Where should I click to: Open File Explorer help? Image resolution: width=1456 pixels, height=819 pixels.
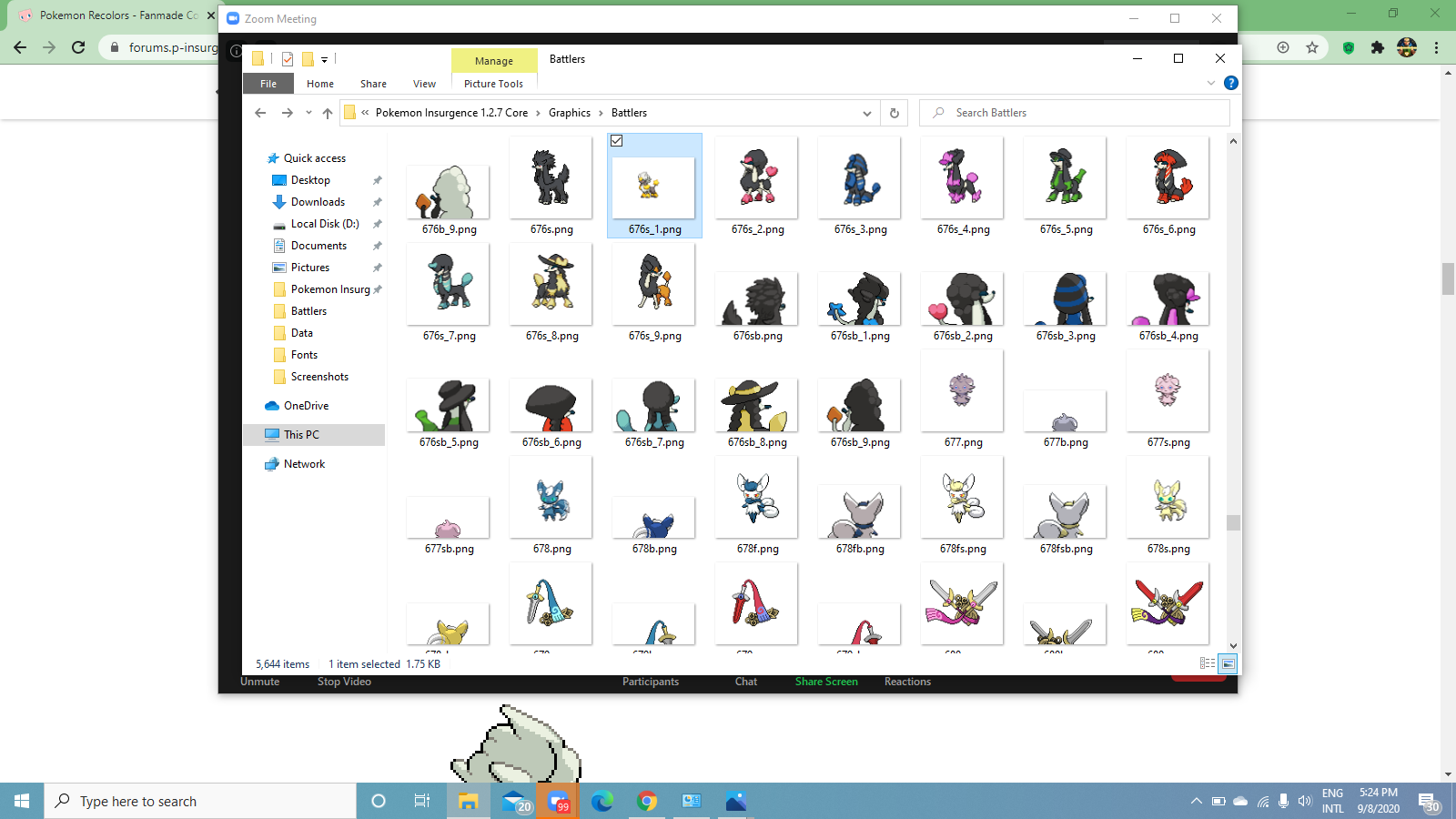click(x=1231, y=83)
